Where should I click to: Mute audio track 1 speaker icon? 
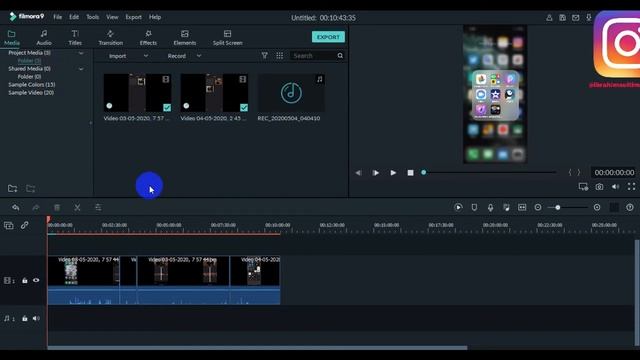pos(36,318)
